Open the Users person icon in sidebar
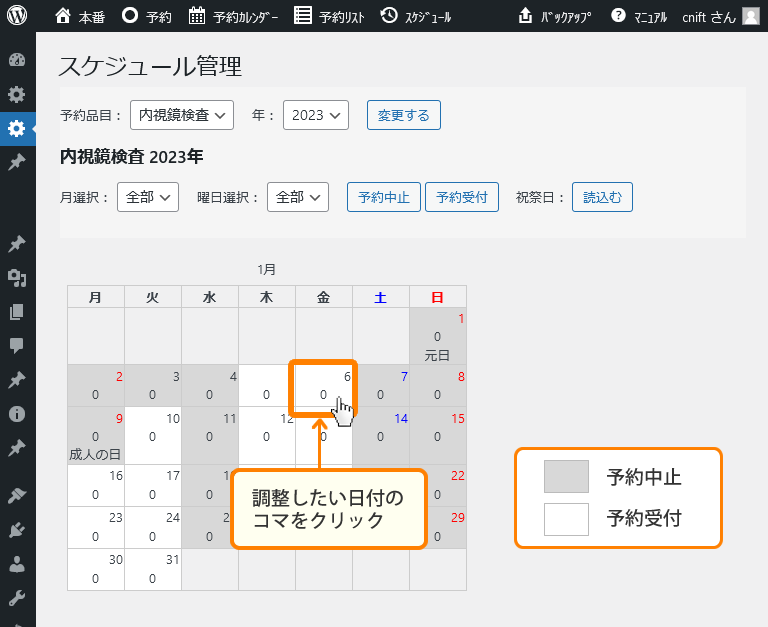This screenshot has height=627, width=768. pos(17,564)
